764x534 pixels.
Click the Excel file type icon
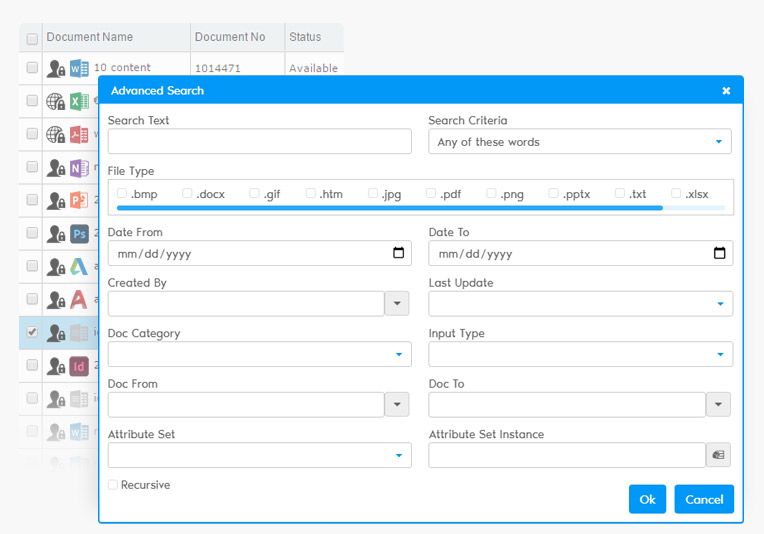(x=80, y=101)
